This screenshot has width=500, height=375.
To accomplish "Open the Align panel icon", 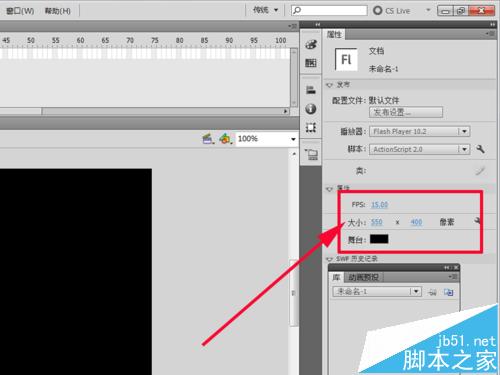I will (311, 89).
